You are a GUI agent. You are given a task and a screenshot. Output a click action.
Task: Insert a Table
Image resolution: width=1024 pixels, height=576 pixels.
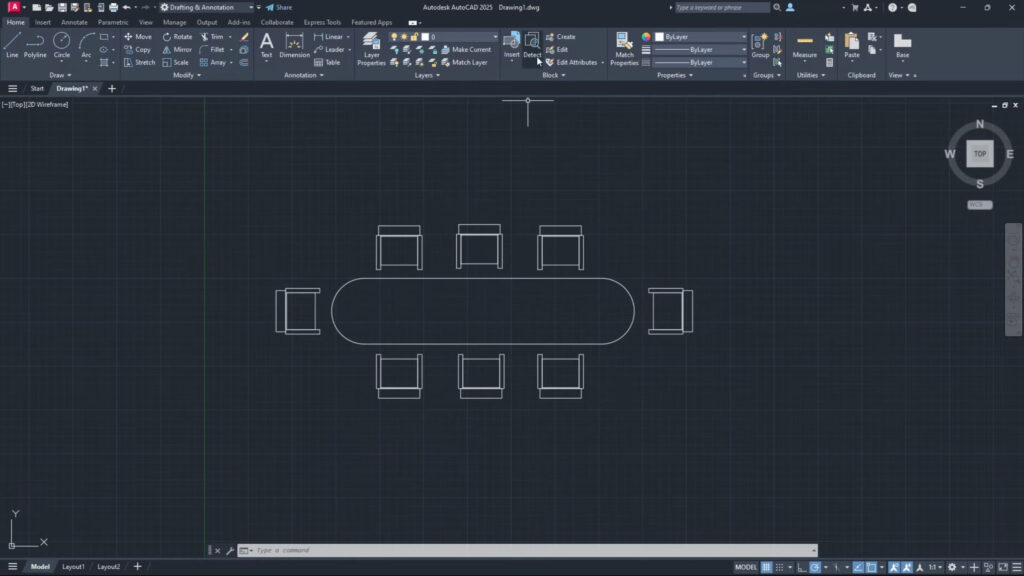(x=327, y=63)
